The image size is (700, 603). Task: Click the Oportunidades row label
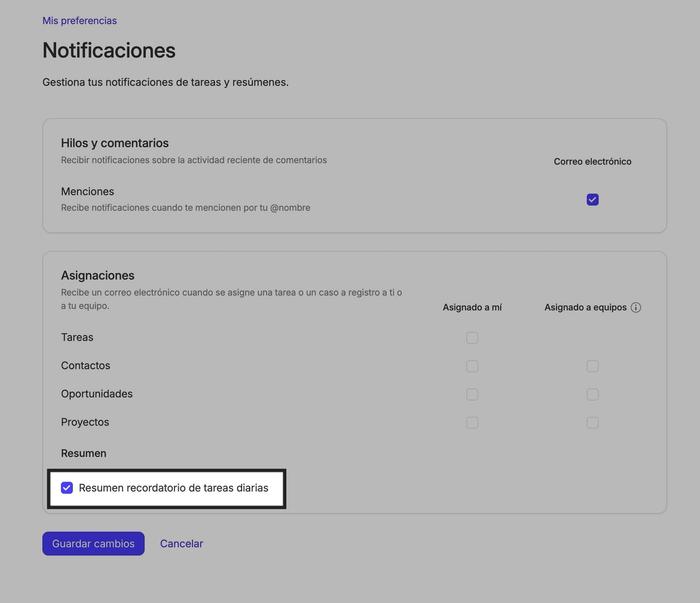point(97,394)
